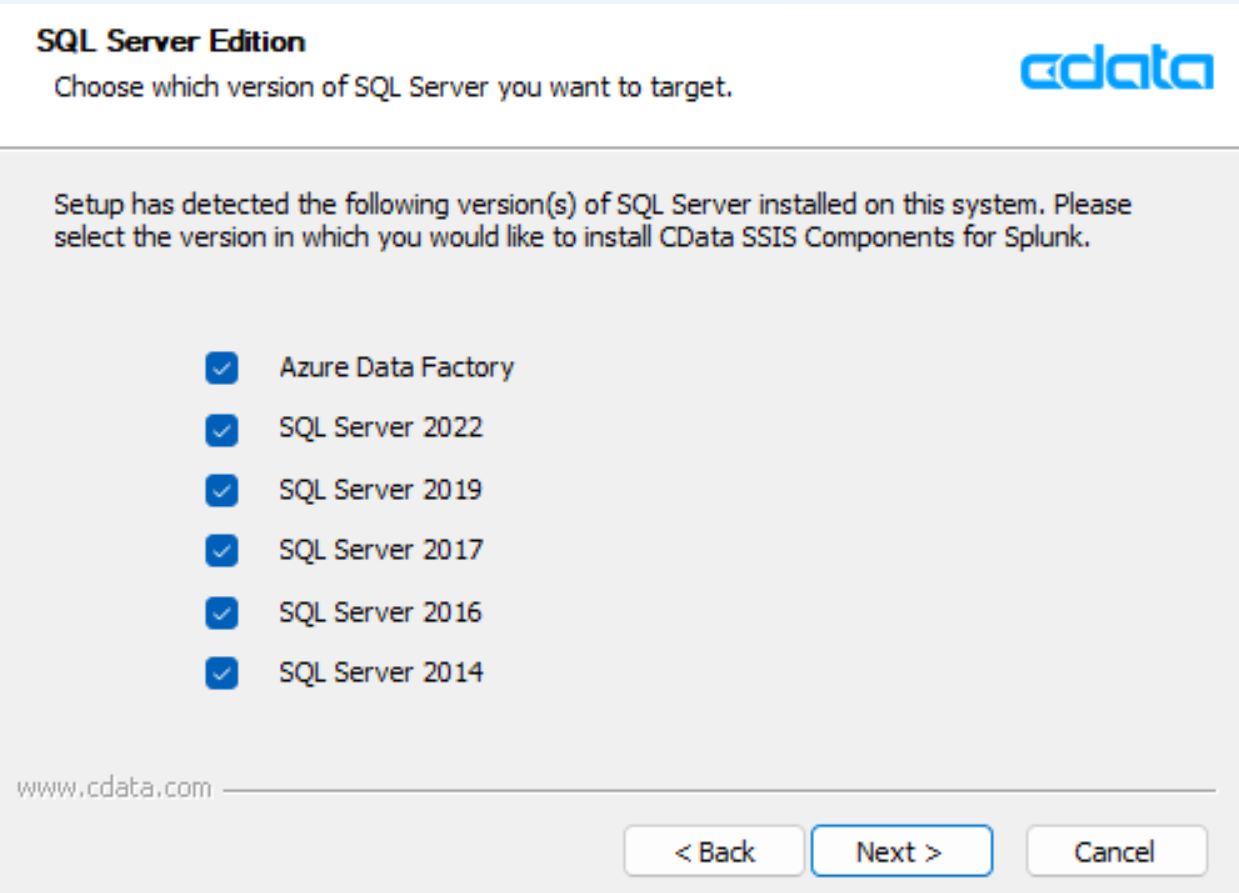Go back with the < Back button
The image size is (1239, 893).
(714, 851)
